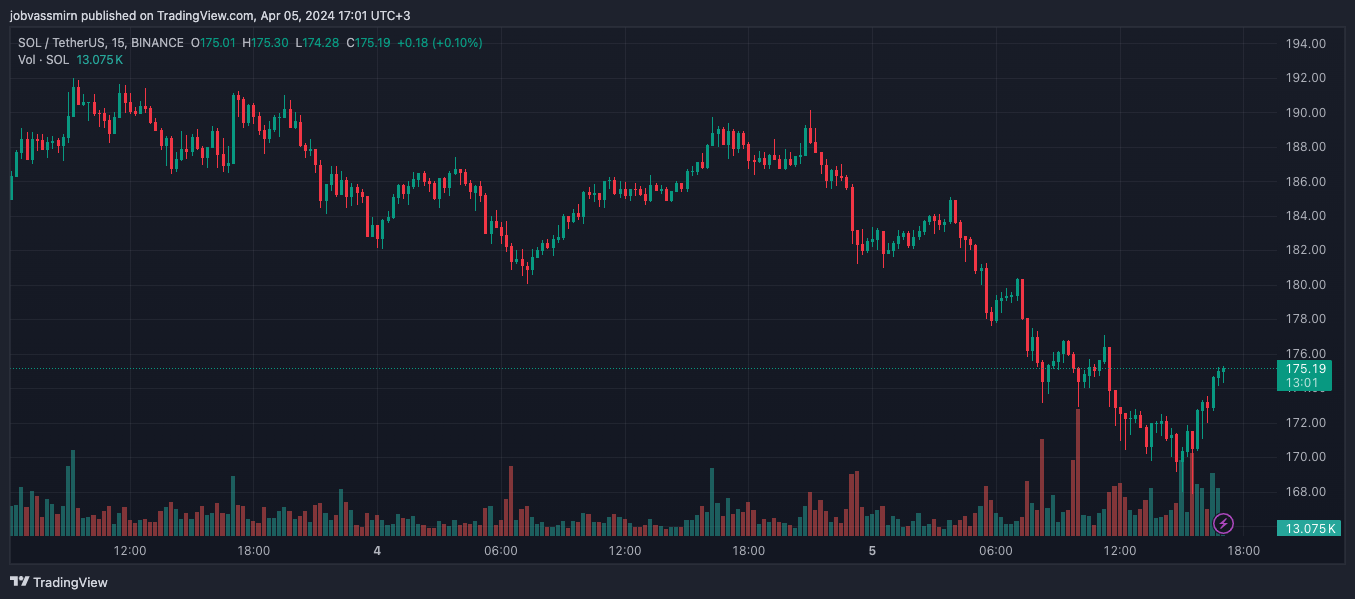Click the date label 4 on time axis
Image resolution: width=1355 pixels, height=599 pixels.
(377, 551)
